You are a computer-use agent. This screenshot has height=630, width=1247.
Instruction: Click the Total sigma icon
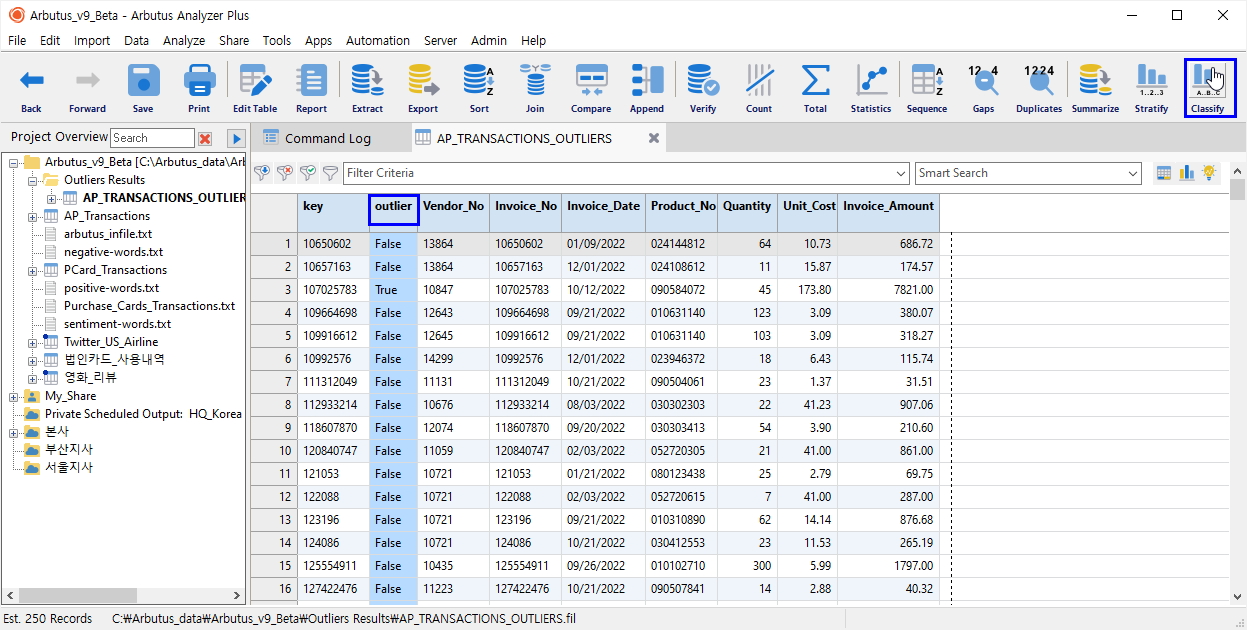point(815,88)
